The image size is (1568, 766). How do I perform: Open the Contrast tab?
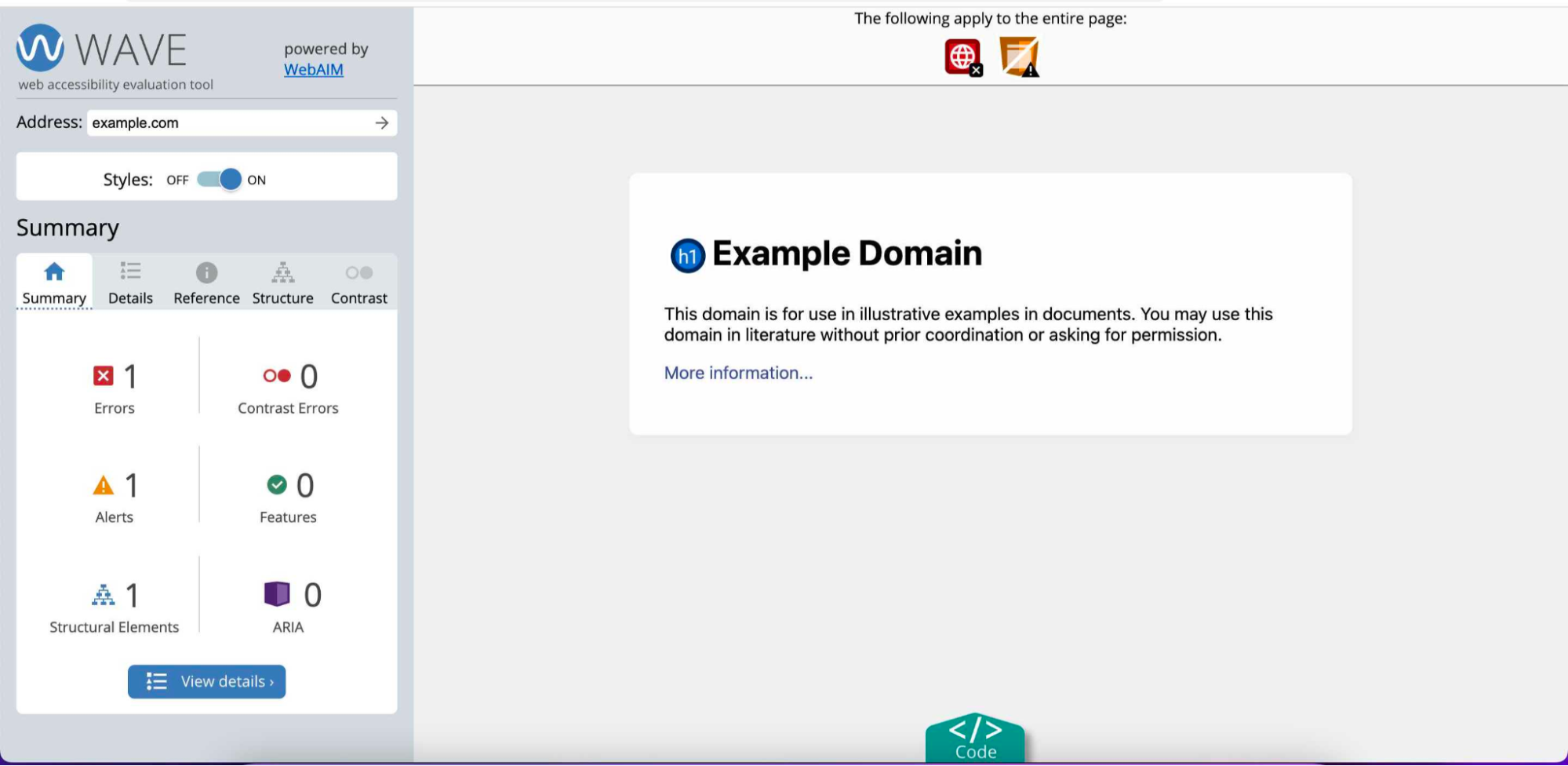pyautogui.click(x=359, y=283)
